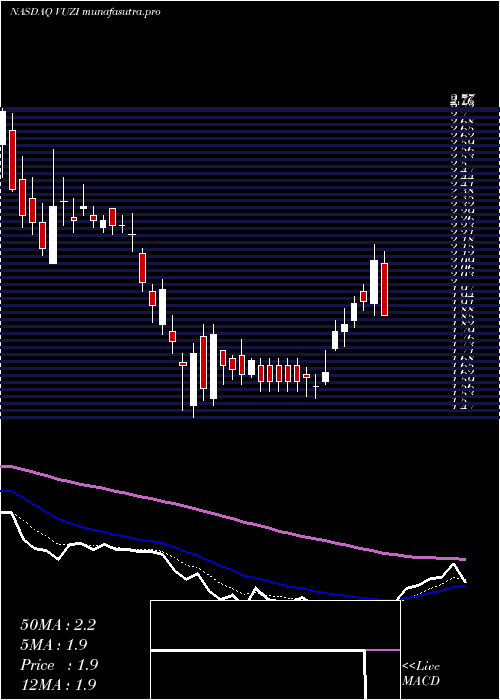Screen dimensions: 500x700
Task: Click the 50MA : 2.2 label
Action: pos(58,625)
